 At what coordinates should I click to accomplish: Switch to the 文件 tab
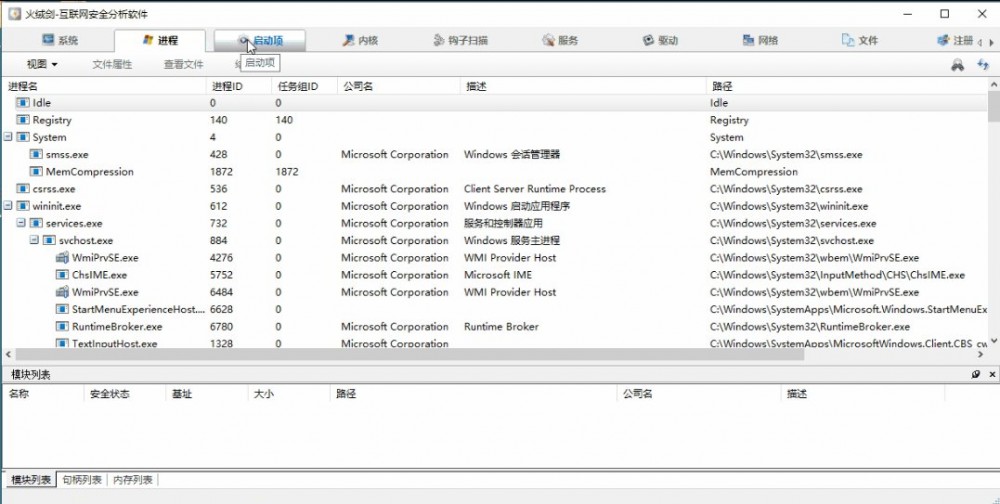860,40
